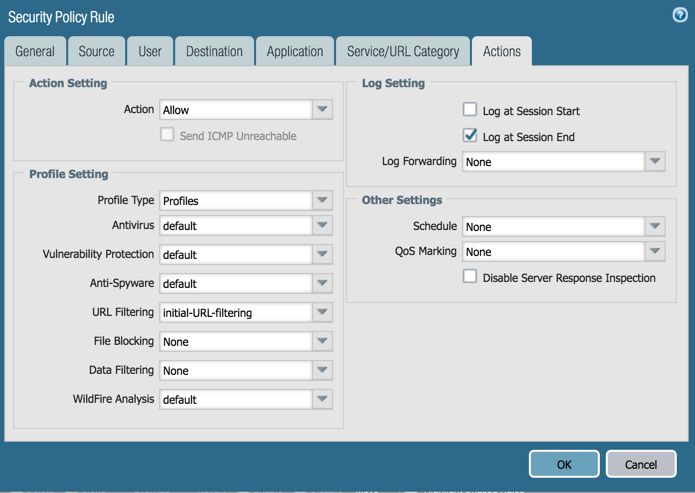Click the Log Forwarding value field
This screenshot has width=695, height=493.
pos(554,161)
